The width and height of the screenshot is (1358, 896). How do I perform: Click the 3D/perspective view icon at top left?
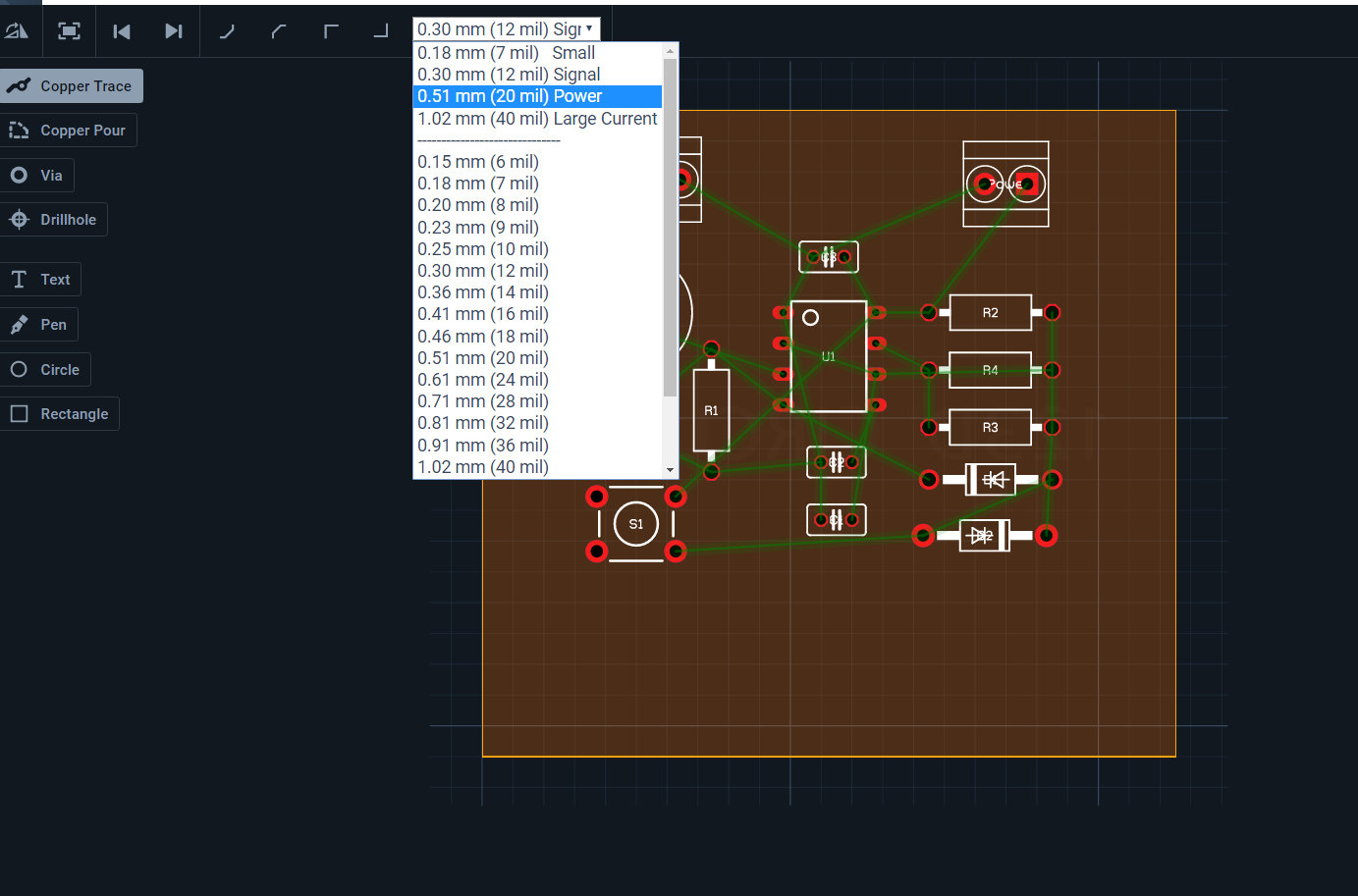coord(17,31)
